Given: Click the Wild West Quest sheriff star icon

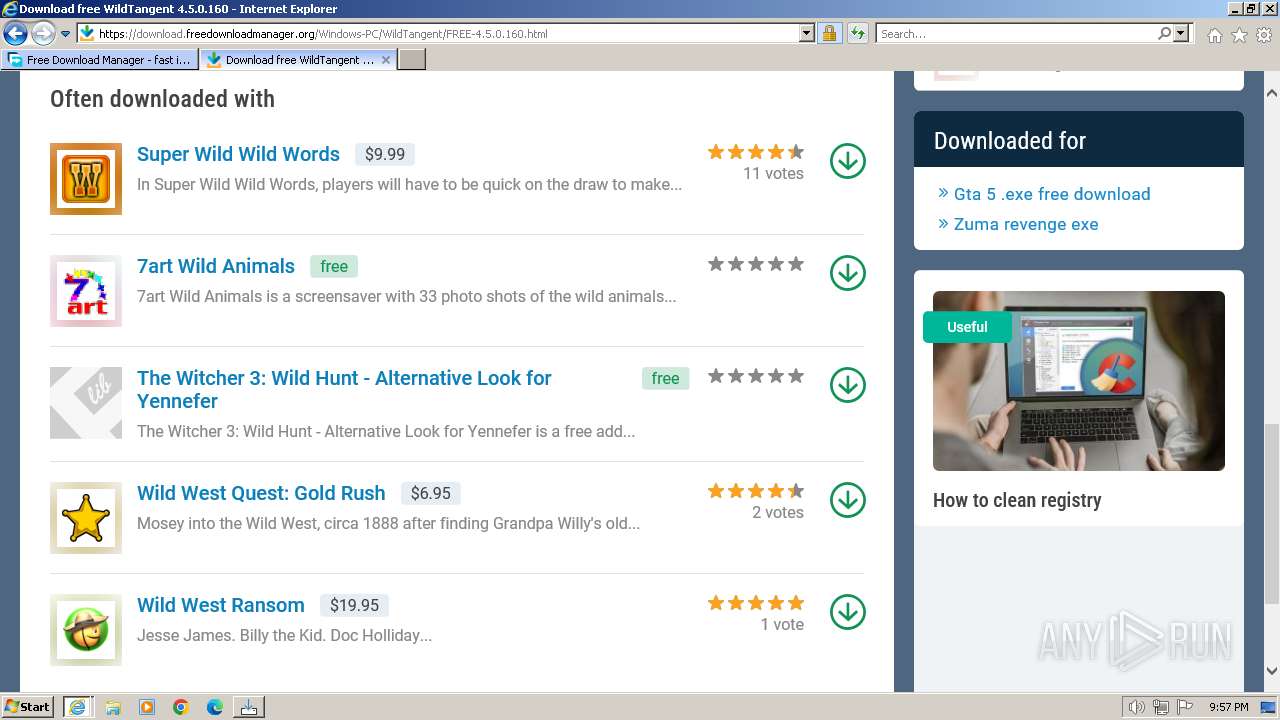Looking at the screenshot, I should 86,518.
